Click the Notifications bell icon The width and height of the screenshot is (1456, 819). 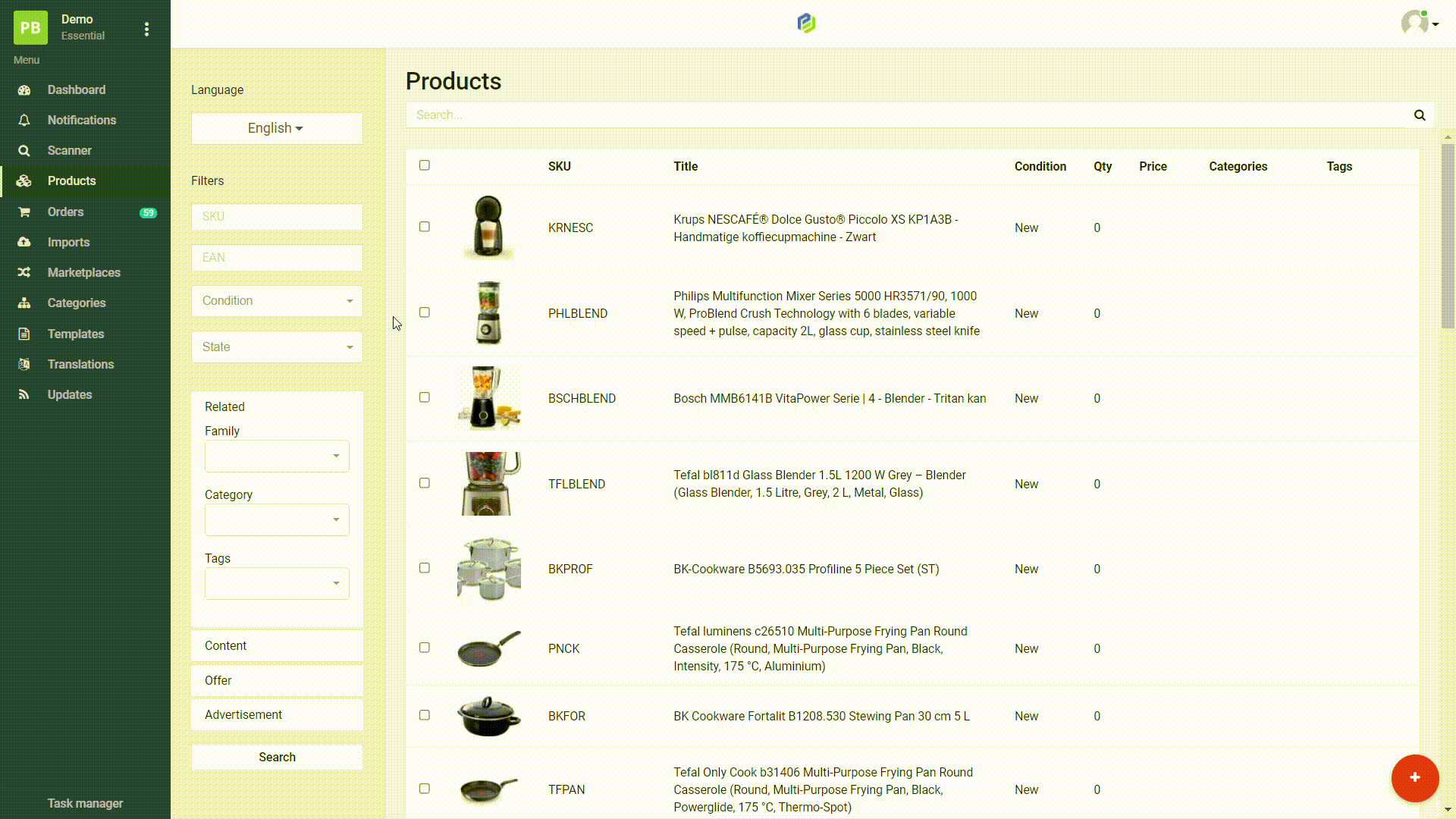point(24,120)
